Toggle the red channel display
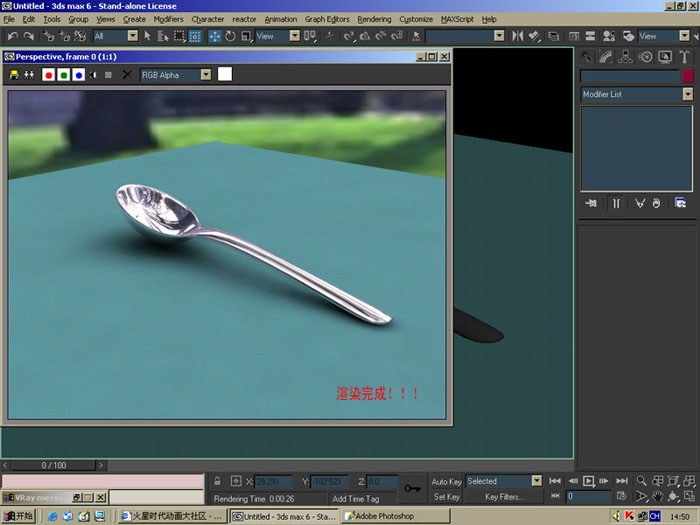This screenshot has width=700, height=525. pos(48,75)
